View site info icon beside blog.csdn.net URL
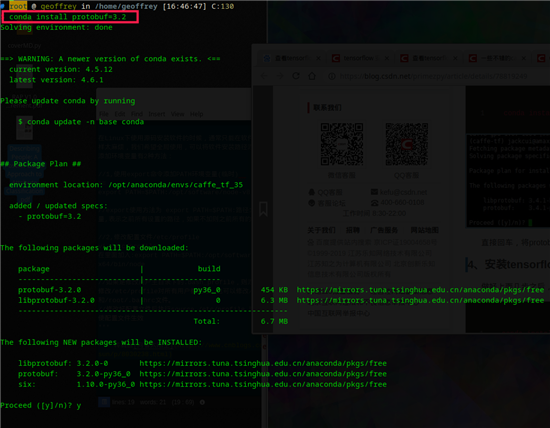Viewport: 550px width, 428px height. tap(331, 76)
